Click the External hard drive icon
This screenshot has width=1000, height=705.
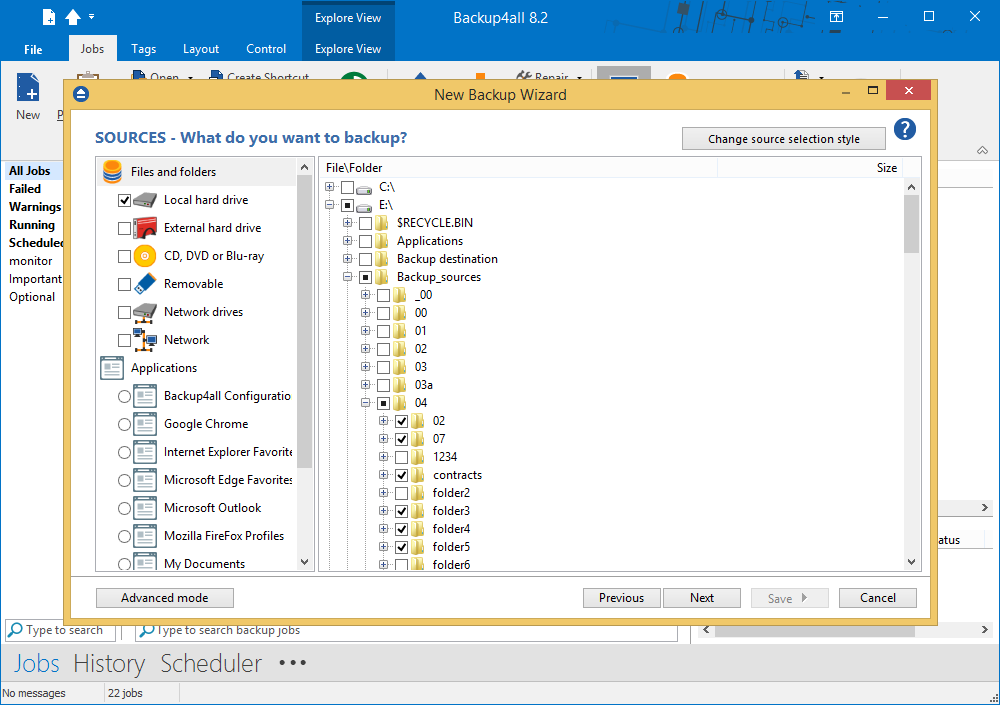click(145, 228)
